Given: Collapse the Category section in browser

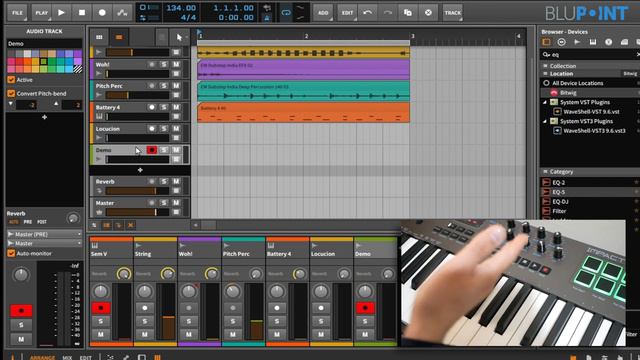Looking at the screenshot, I should coord(545,172).
